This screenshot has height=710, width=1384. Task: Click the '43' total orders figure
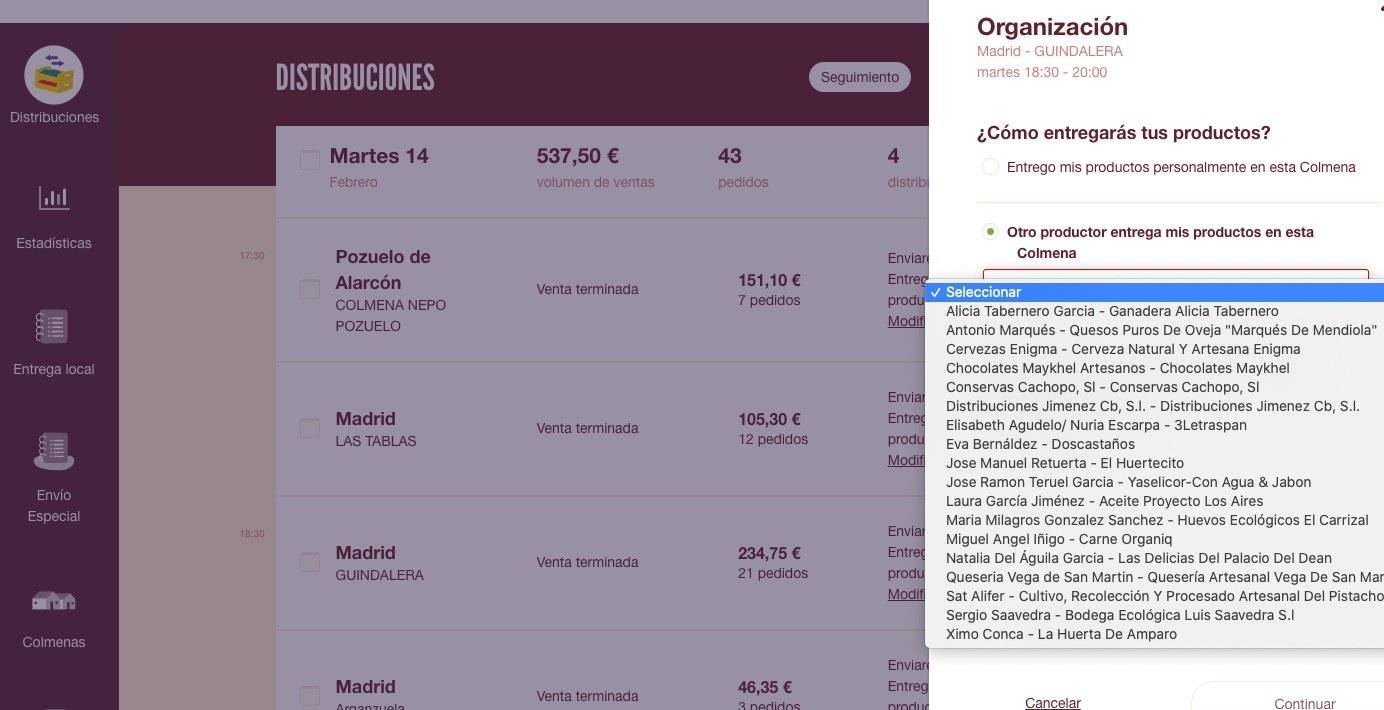(x=730, y=156)
